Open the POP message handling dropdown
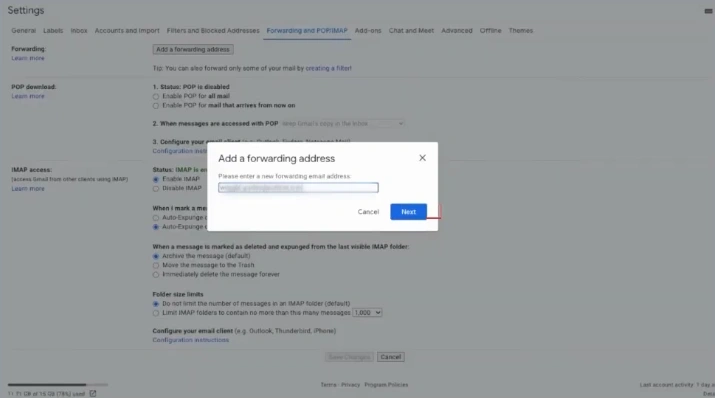 [x=342, y=124]
